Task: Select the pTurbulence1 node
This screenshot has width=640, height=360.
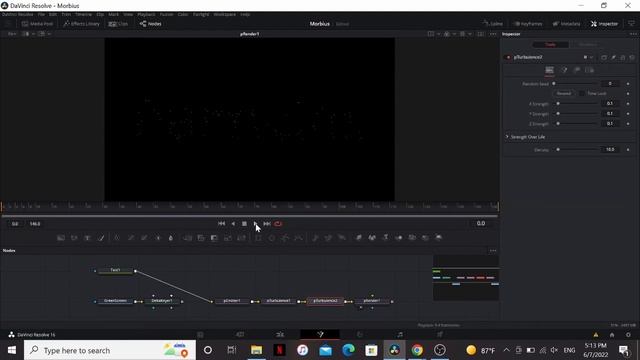Action: tap(278, 301)
